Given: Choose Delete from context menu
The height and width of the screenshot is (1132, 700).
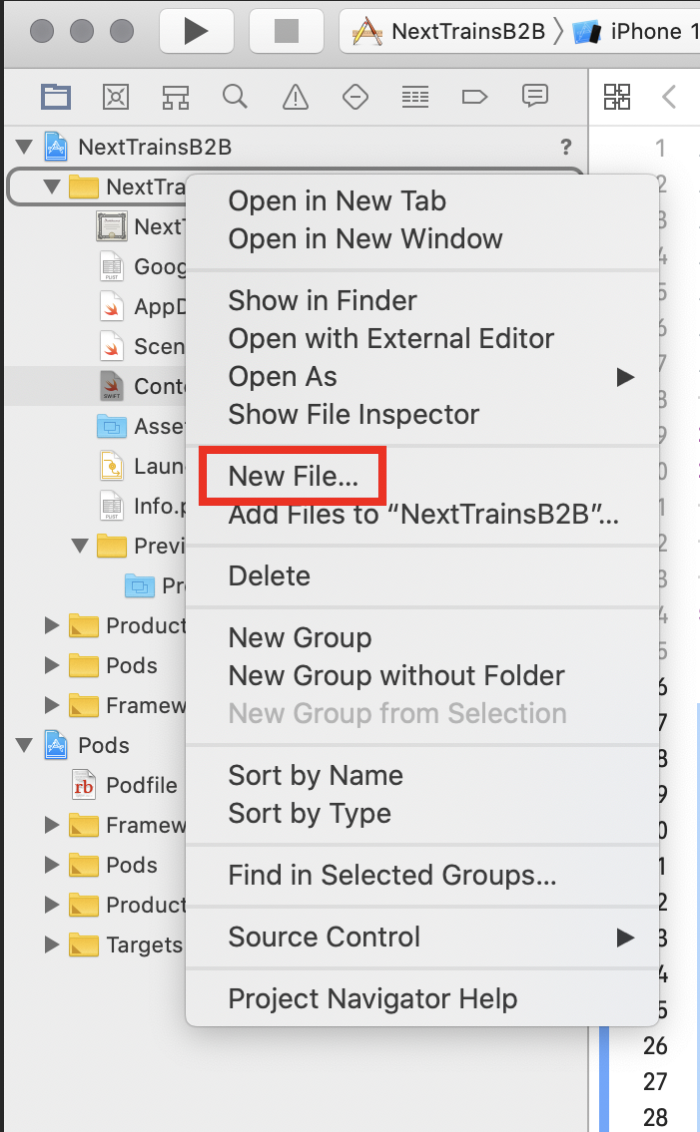Looking at the screenshot, I should [x=269, y=576].
